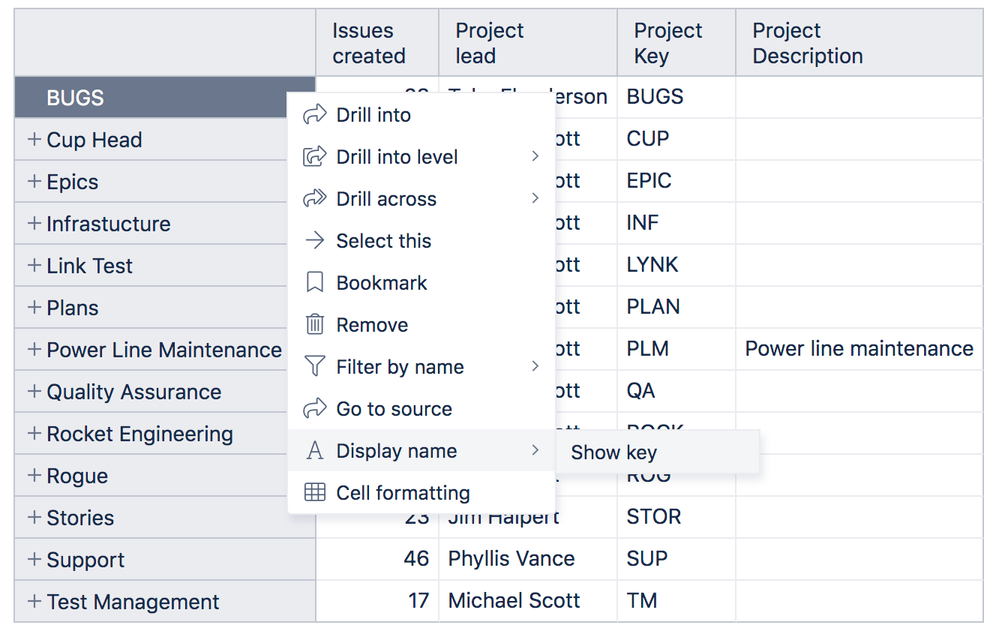The height and width of the screenshot is (635, 999).
Task: Expand the Cup Head project row
Action: pyautogui.click(x=34, y=140)
